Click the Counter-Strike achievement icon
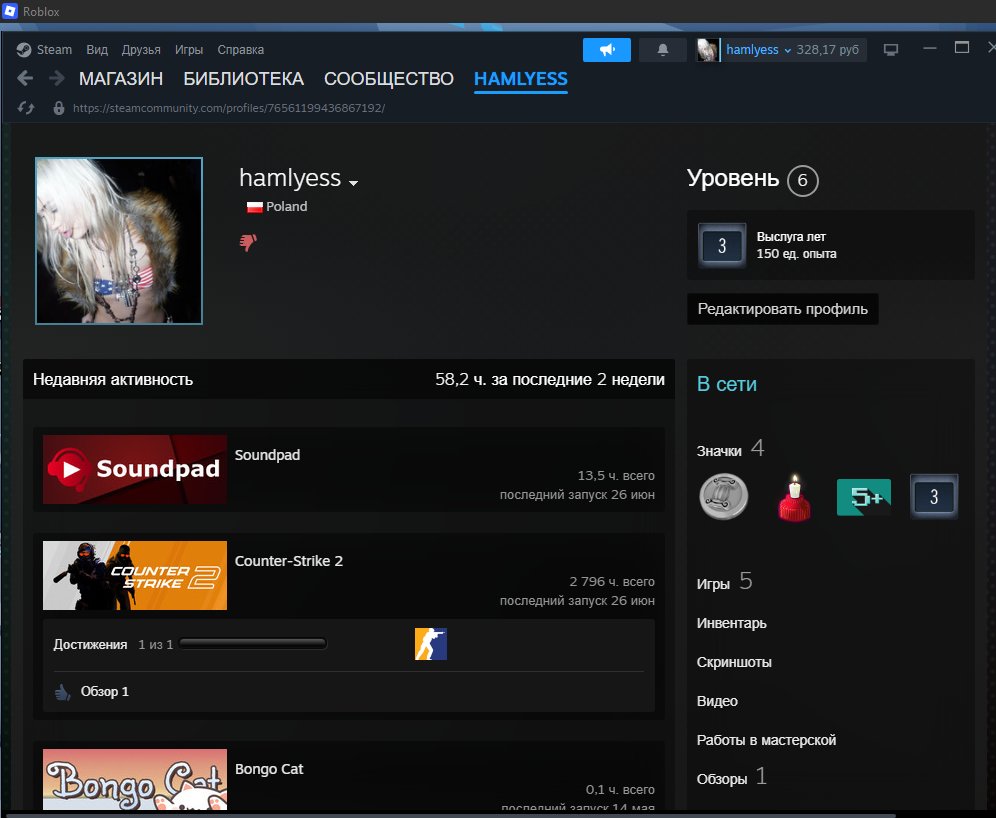996x818 pixels. coord(431,644)
